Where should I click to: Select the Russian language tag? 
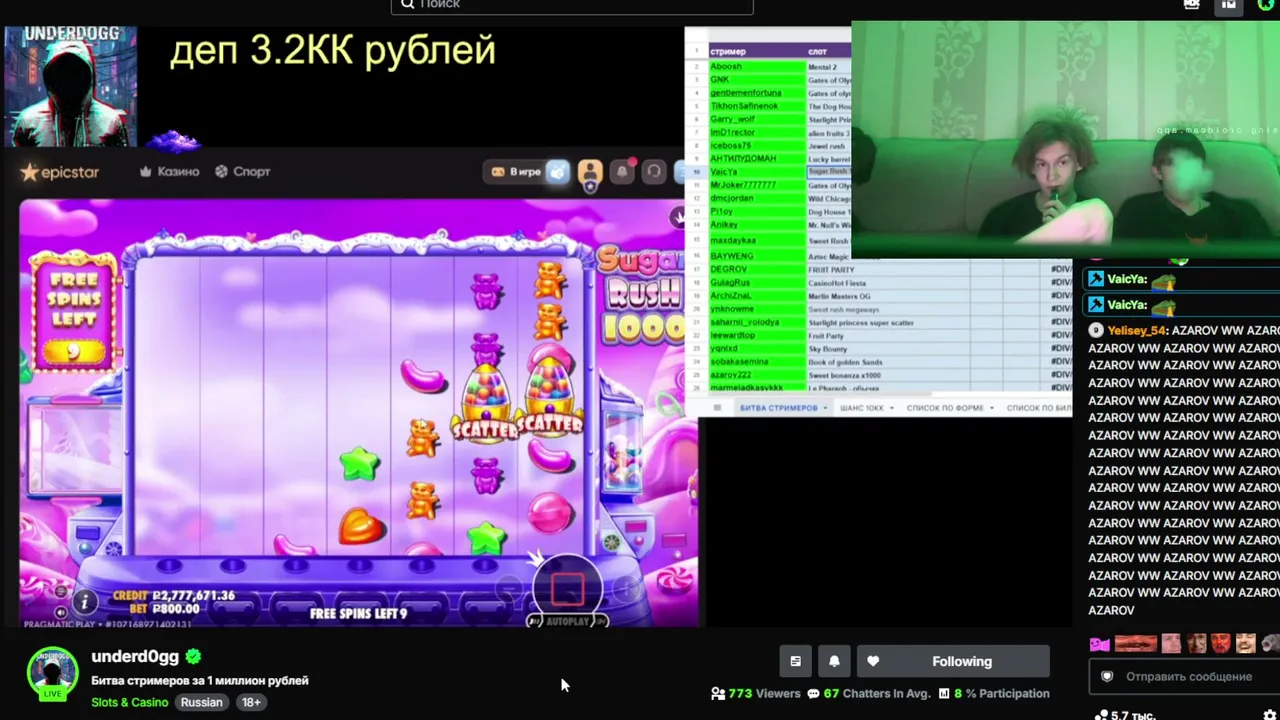tap(201, 702)
